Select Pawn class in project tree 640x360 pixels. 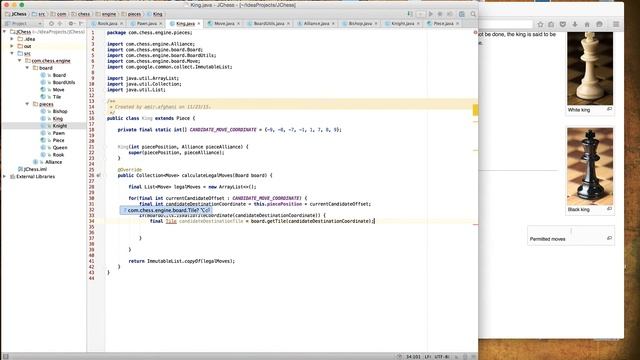tap(58, 133)
